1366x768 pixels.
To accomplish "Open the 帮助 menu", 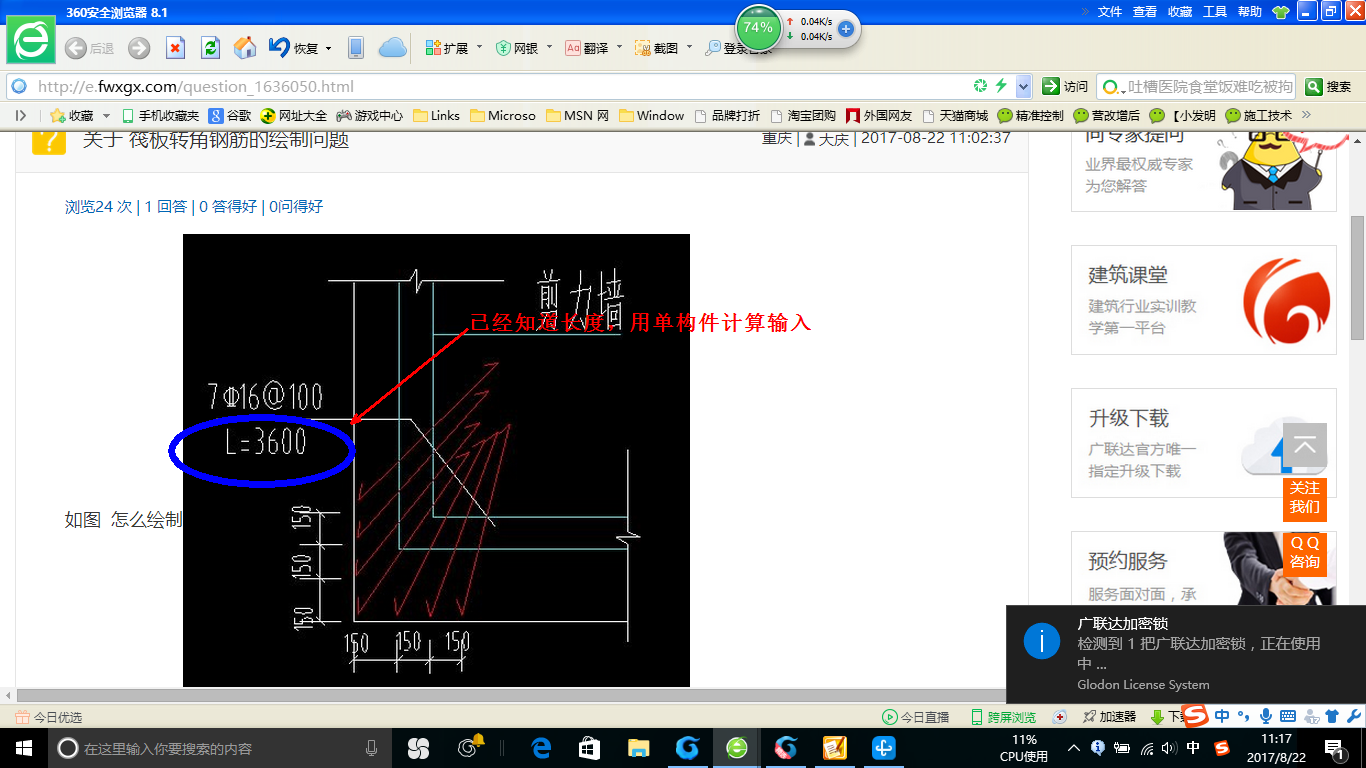I will [1250, 12].
